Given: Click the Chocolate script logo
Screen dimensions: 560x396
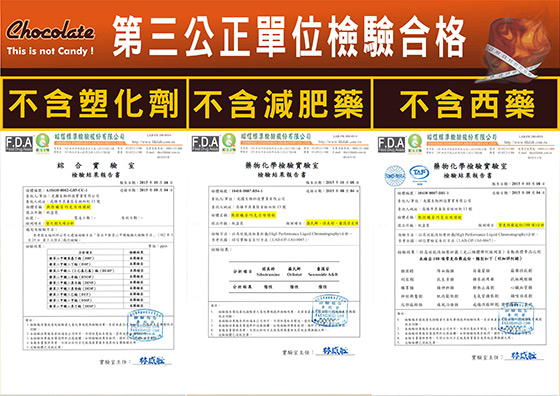Looking at the screenshot, I should 50,29.
